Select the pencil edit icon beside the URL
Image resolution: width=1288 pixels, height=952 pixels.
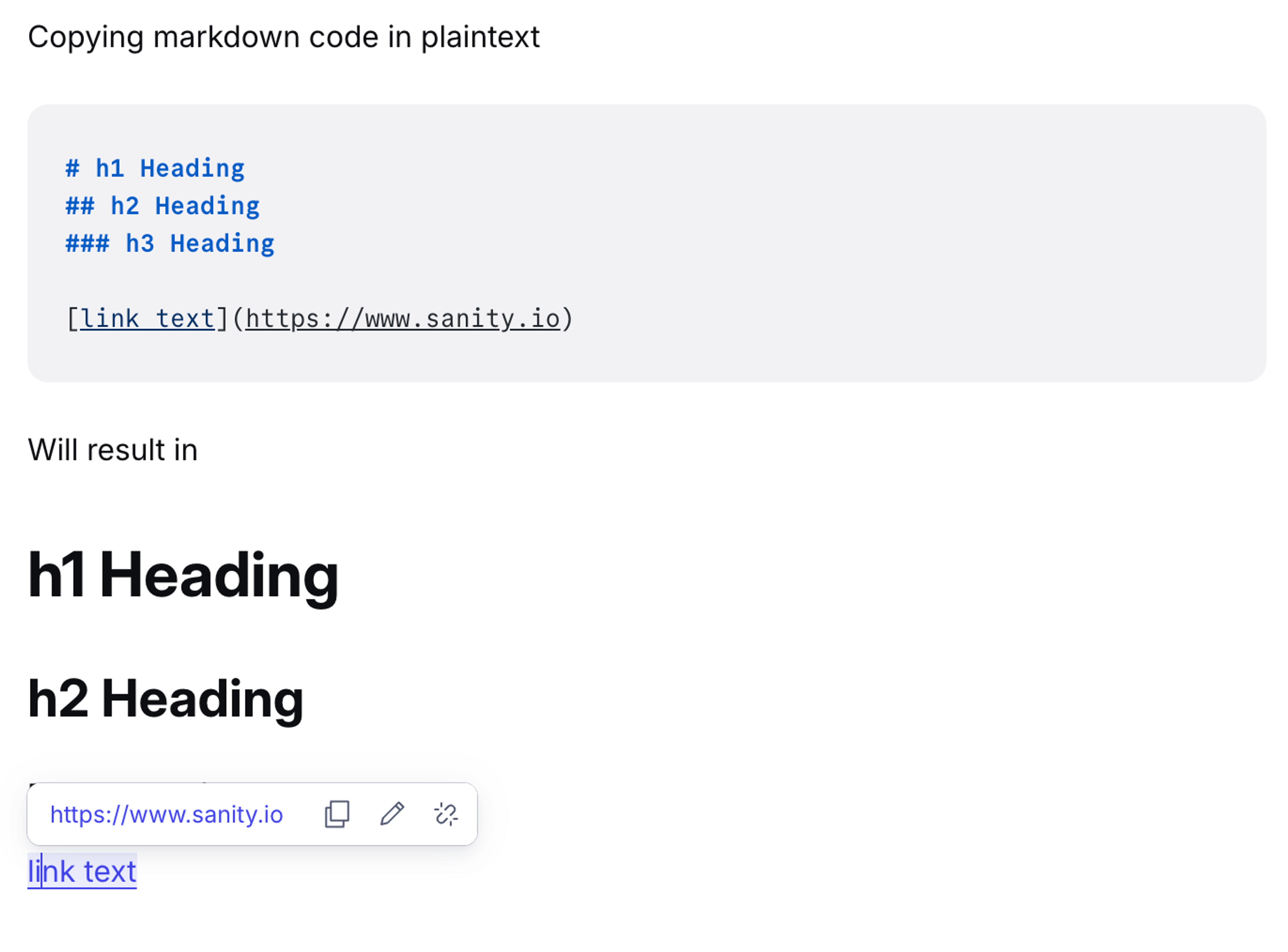tap(392, 814)
